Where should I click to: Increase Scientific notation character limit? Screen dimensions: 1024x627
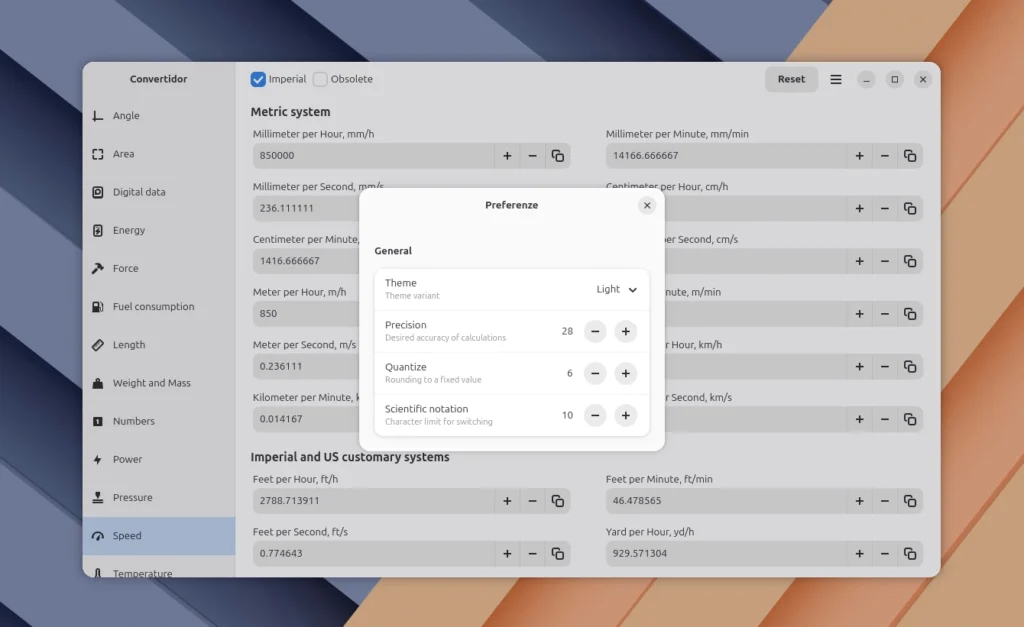click(625, 415)
